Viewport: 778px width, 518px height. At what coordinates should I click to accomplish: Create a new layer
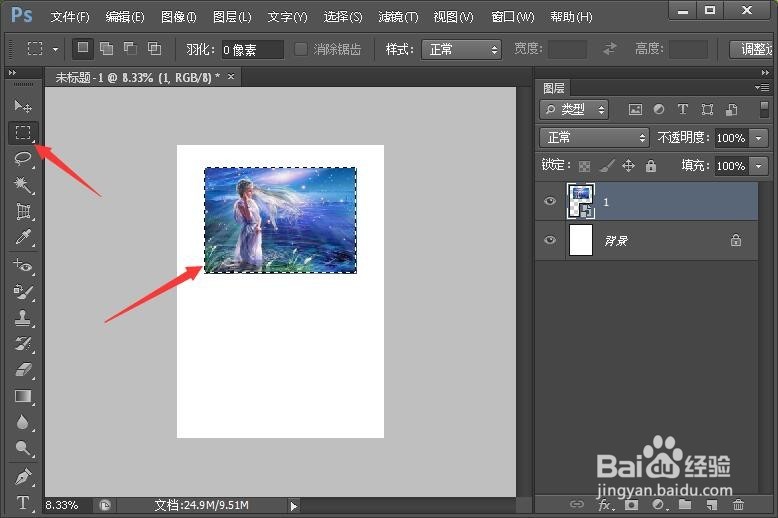click(x=712, y=505)
